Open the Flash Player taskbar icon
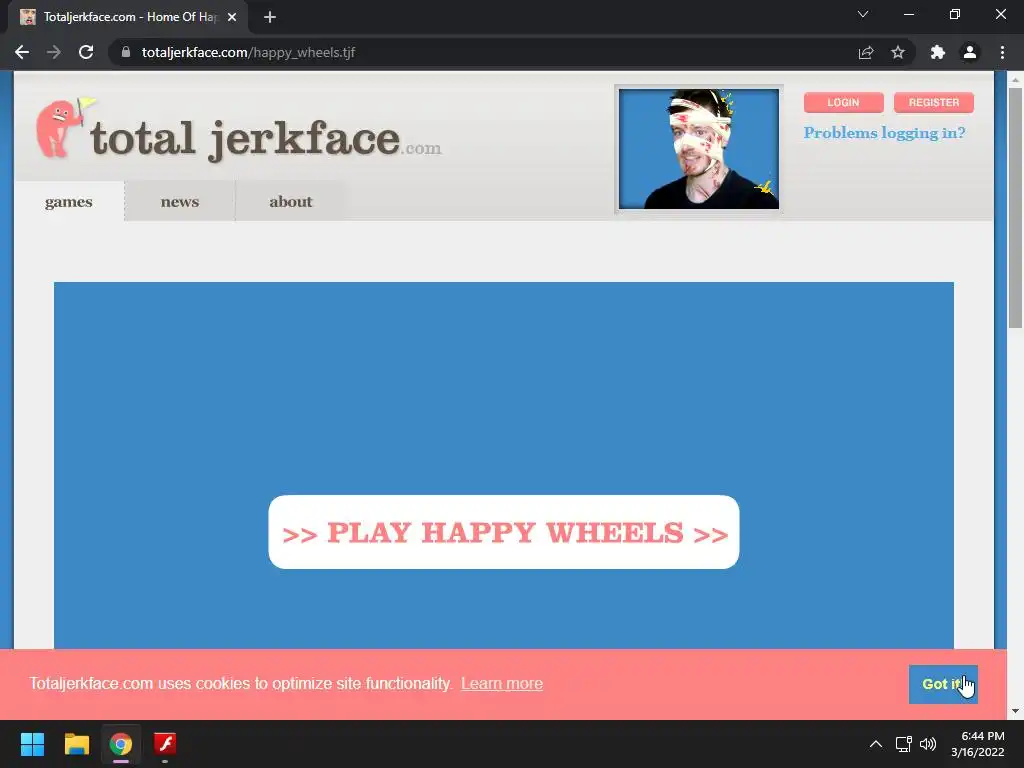The width and height of the screenshot is (1024, 768). pyautogui.click(x=165, y=744)
